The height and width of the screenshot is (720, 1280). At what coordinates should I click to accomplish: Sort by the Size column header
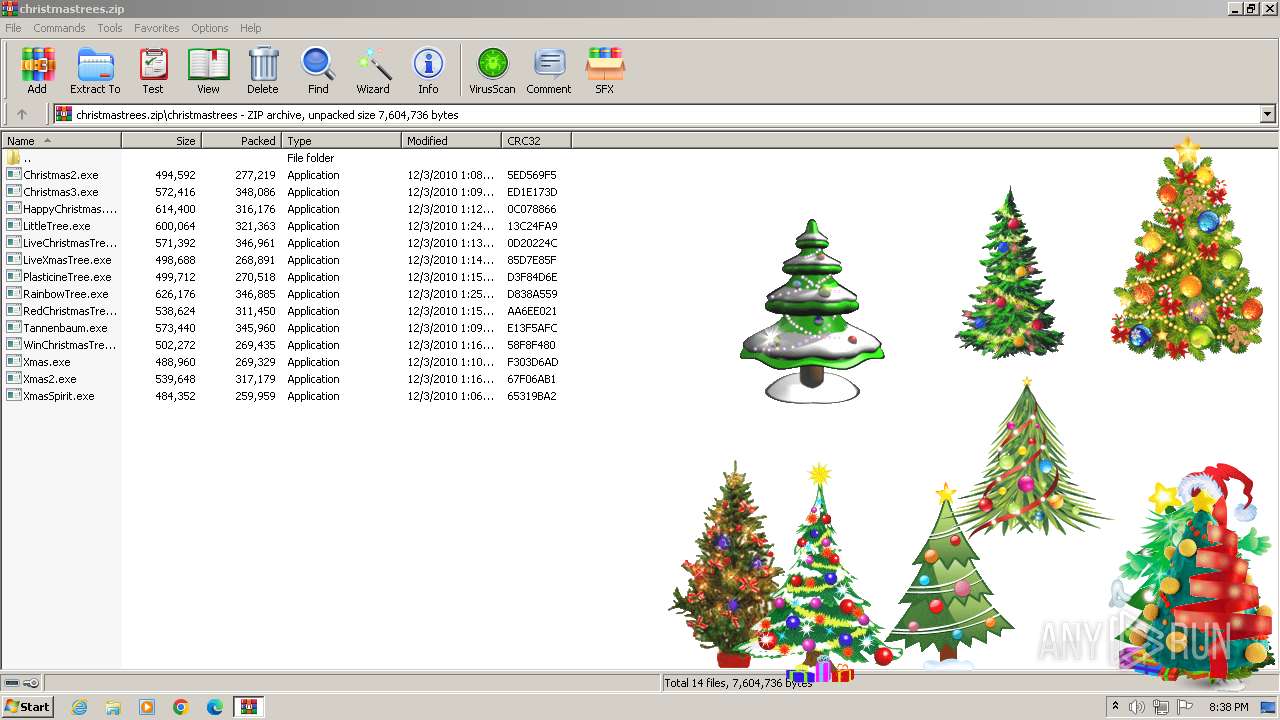pyautogui.click(x=162, y=141)
